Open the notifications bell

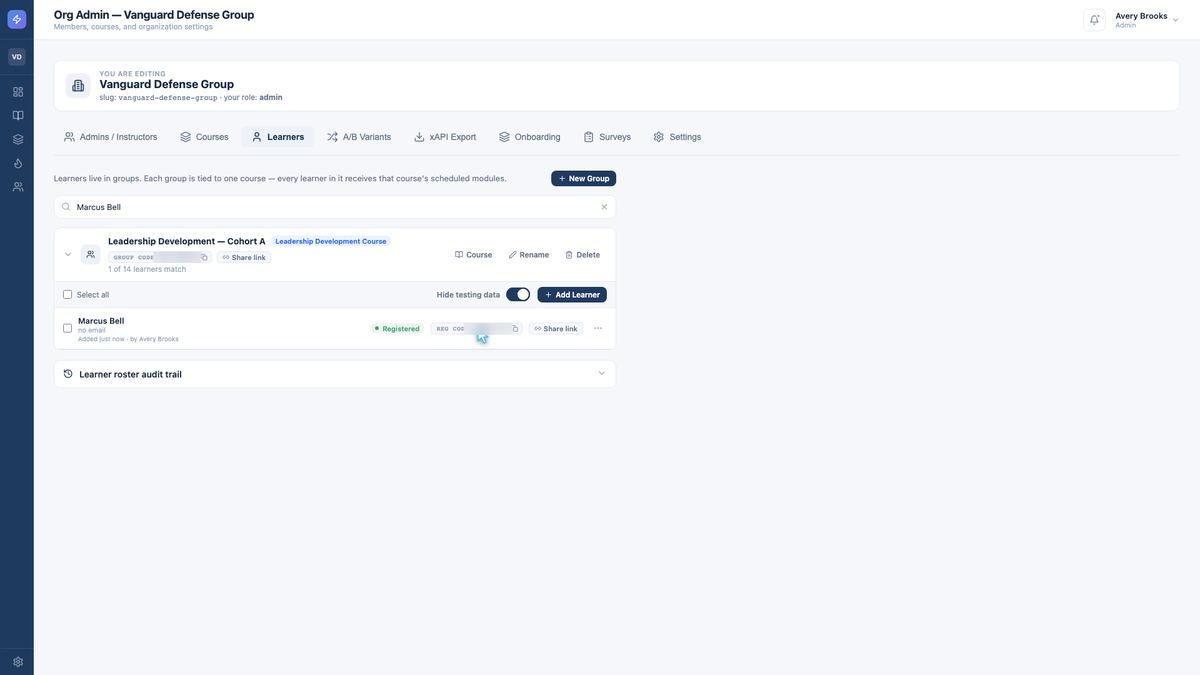click(1094, 20)
